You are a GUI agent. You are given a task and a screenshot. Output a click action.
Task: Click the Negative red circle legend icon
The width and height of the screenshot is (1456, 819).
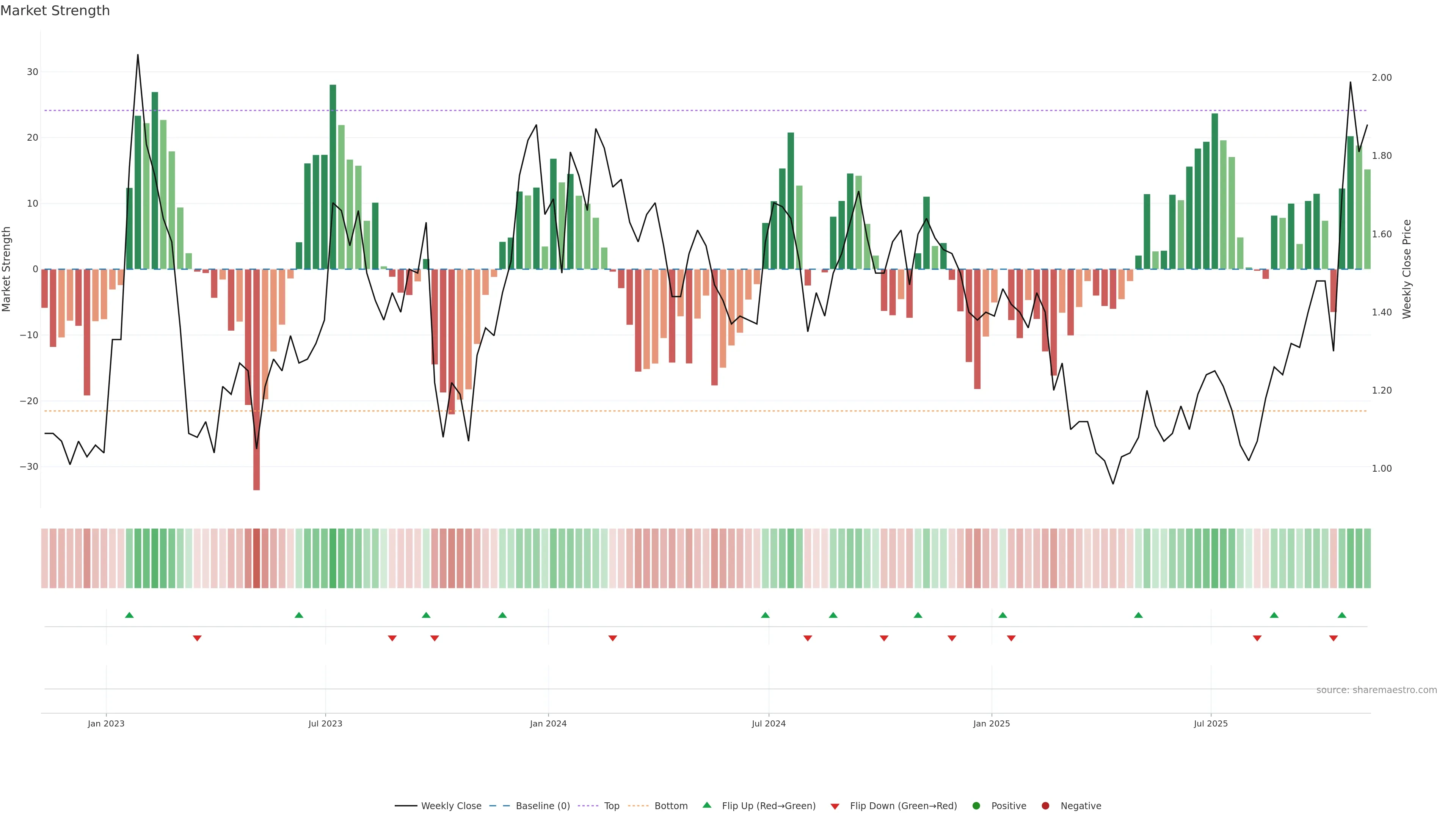tap(1045, 806)
